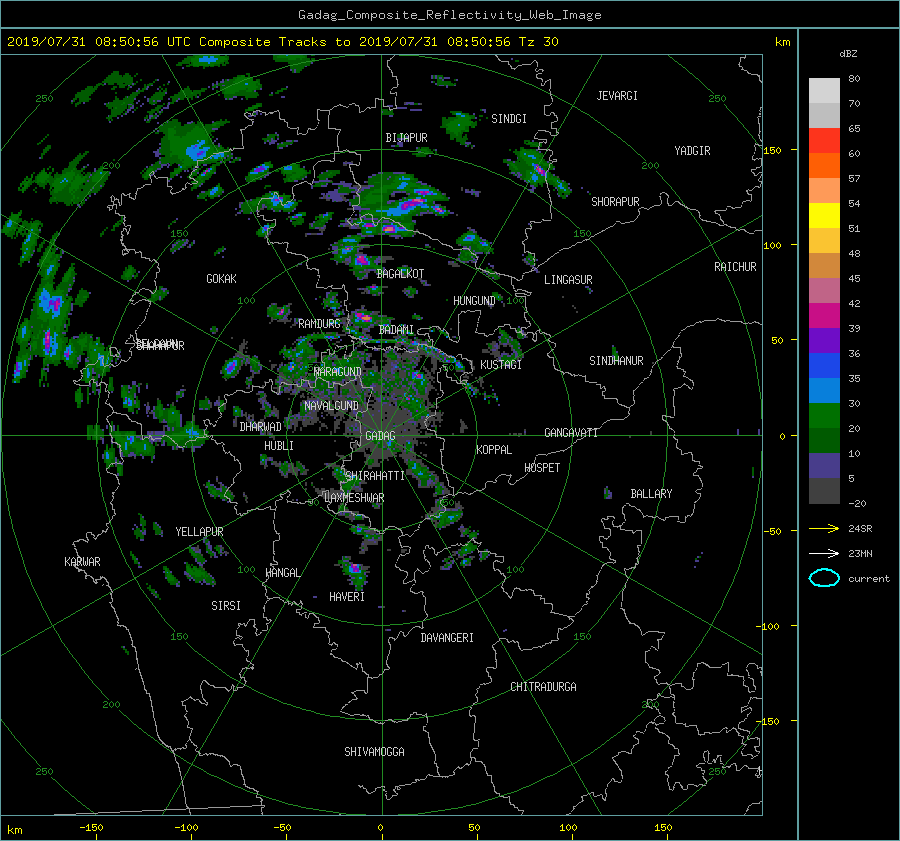Viewport: 900px width, 841px height.
Task: Click the SINDHANUR city label
Action: click(x=616, y=361)
